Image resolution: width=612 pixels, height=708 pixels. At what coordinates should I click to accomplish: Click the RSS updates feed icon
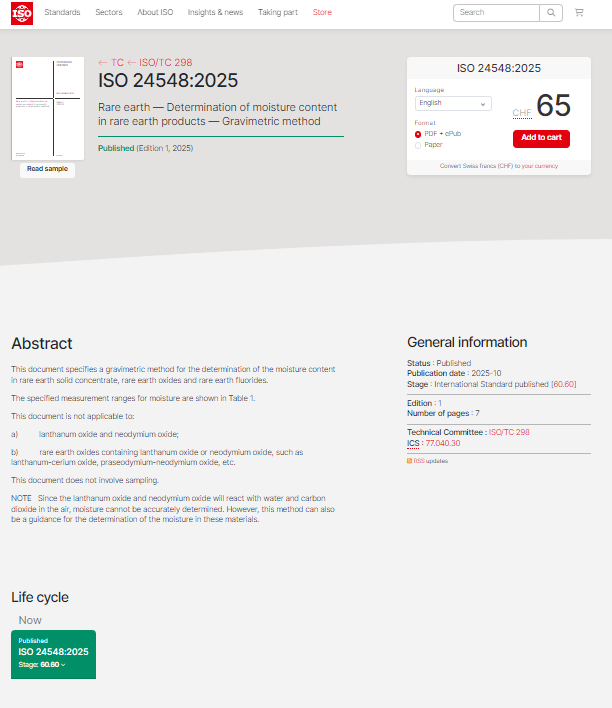tap(410, 461)
